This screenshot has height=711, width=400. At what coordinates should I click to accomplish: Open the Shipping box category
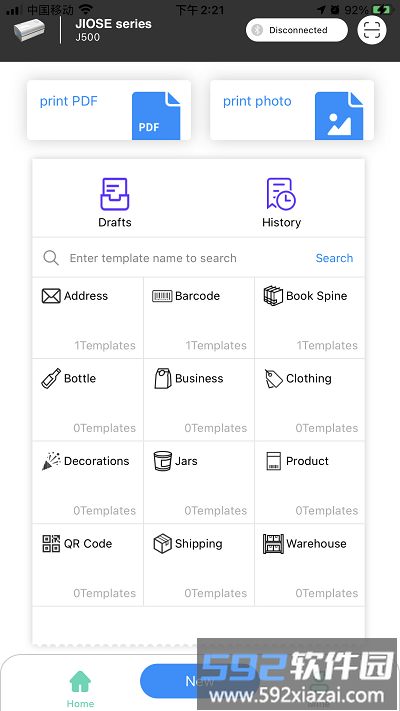coord(199,565)
